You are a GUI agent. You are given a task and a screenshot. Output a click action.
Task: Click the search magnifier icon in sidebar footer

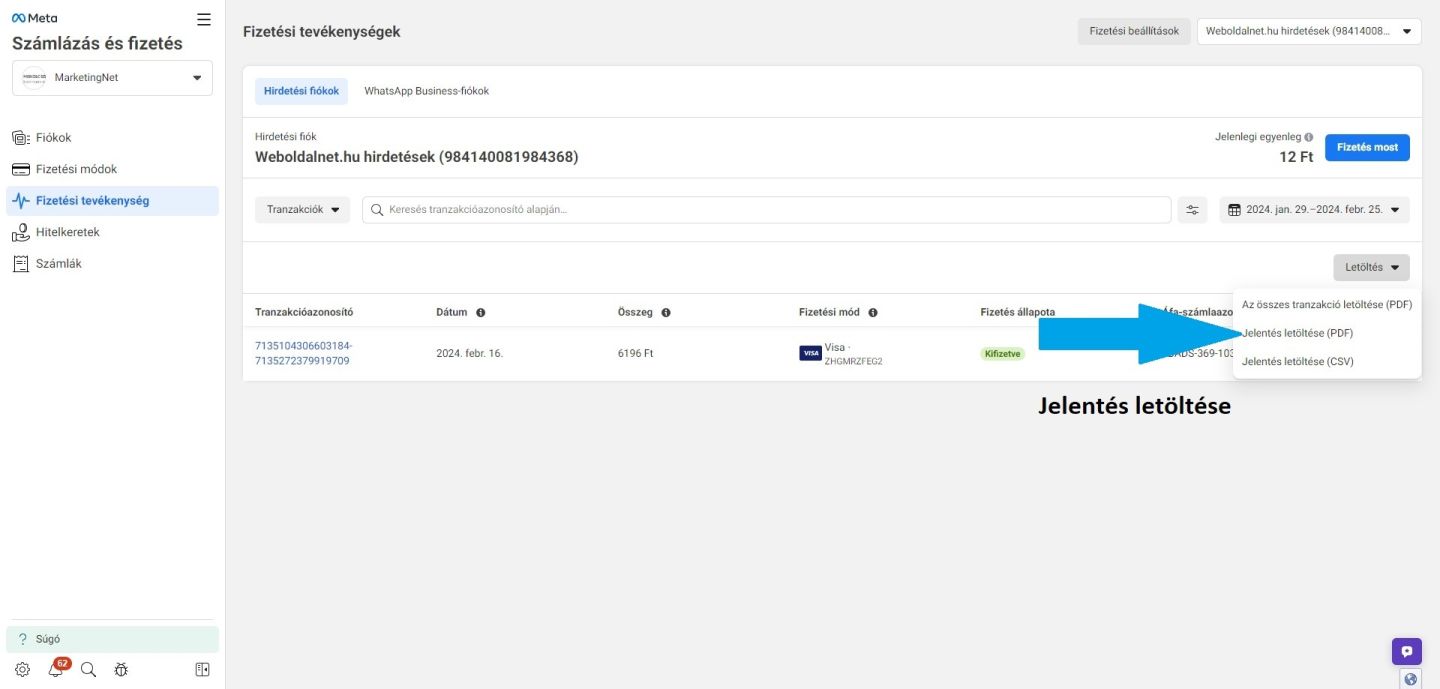[88, 670]
